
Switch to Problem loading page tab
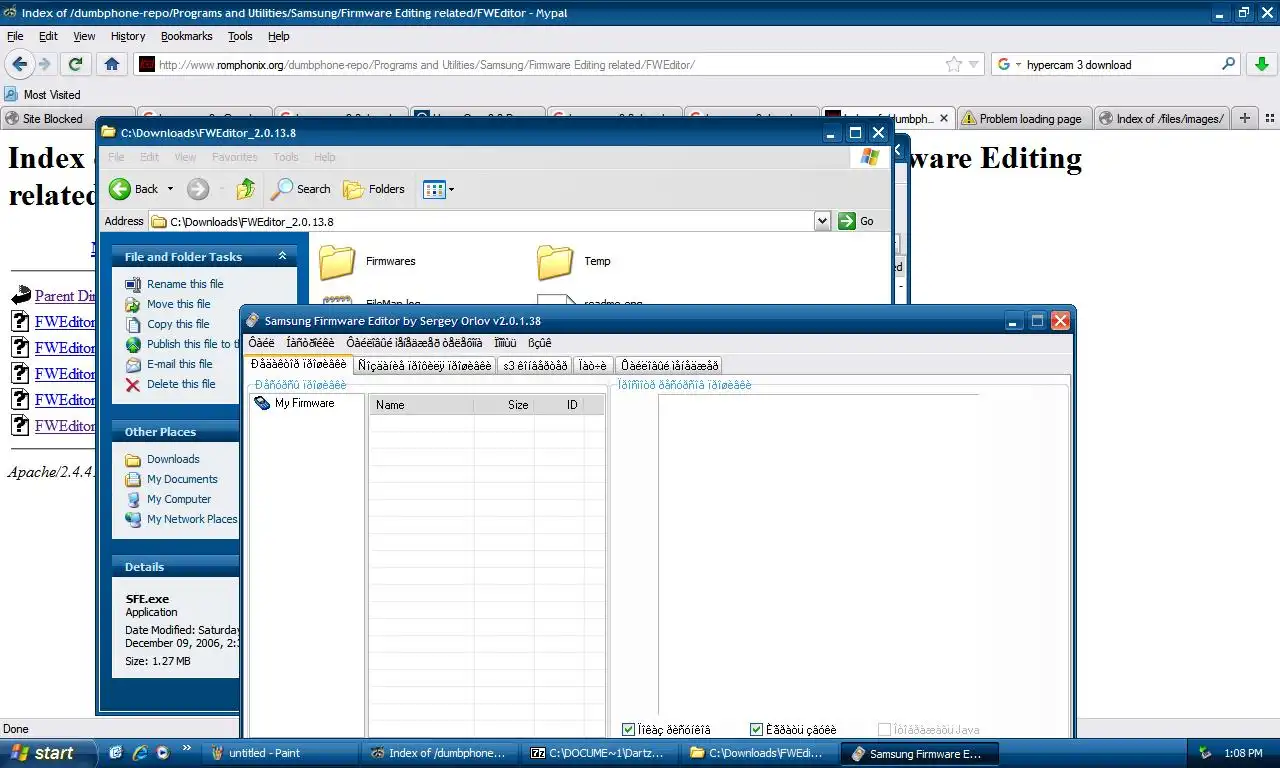pos(1024,118)
